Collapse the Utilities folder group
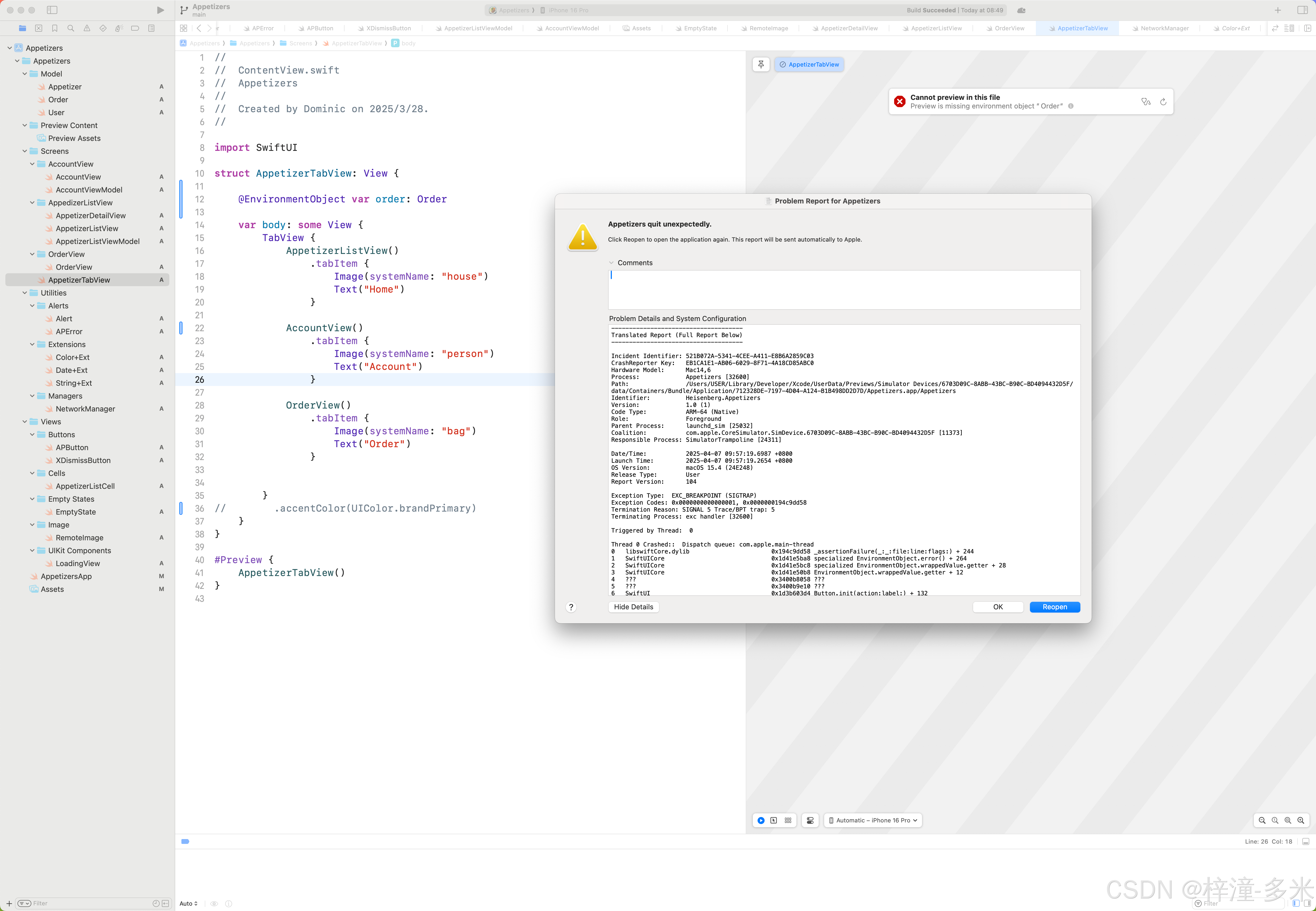 [24, 293]
